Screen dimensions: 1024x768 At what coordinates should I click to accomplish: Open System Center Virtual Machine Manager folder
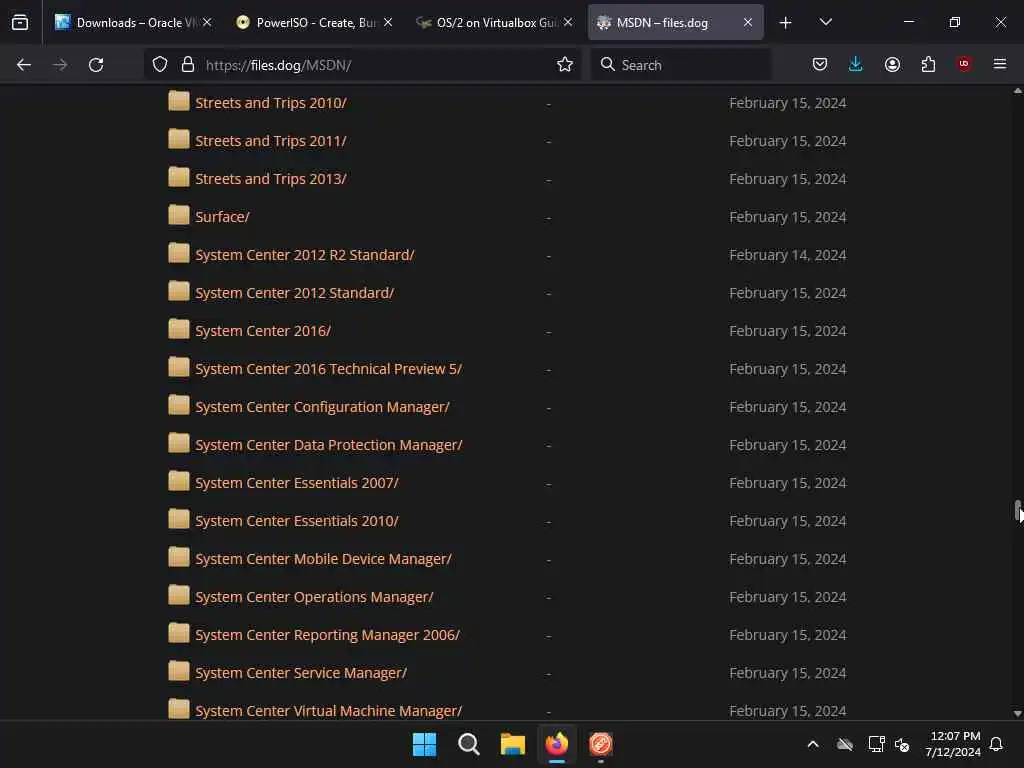coord(328,711)
